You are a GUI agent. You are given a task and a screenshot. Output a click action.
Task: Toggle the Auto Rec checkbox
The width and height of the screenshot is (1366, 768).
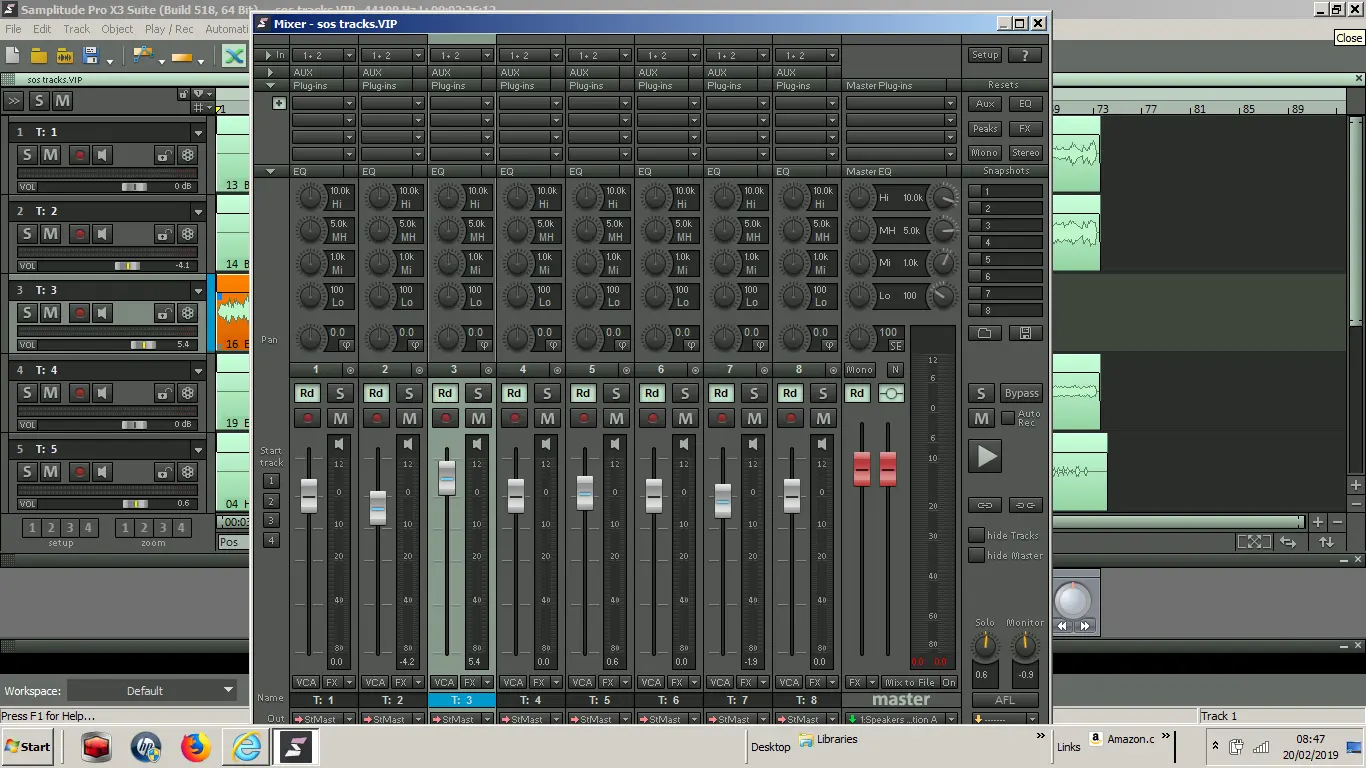pyautogui.click(x=1008, y=418)
